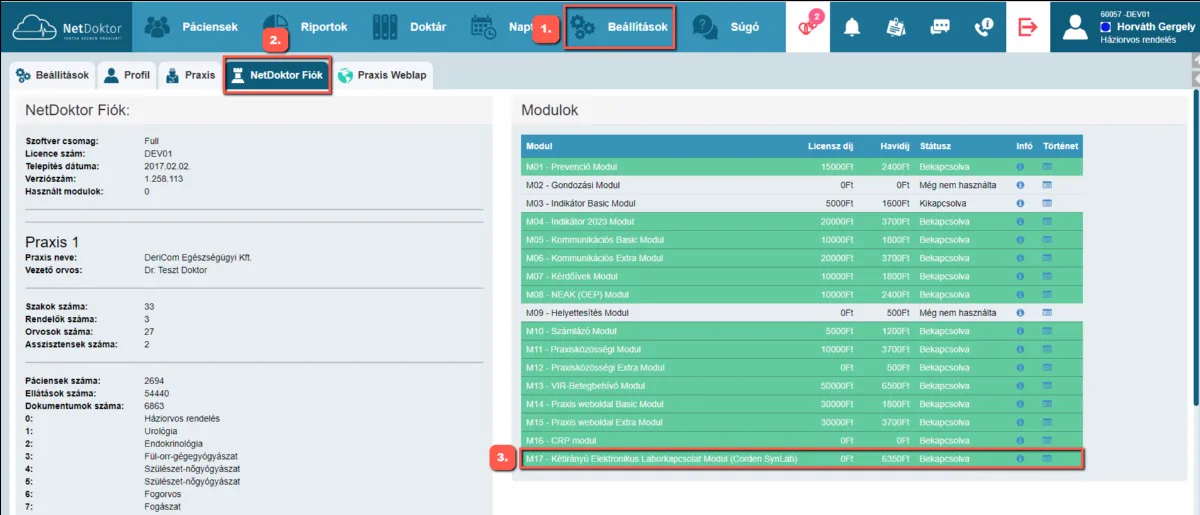Open the Doktár menu
The width and height of the screenshot is (1200, 515).
click(408, 27)
